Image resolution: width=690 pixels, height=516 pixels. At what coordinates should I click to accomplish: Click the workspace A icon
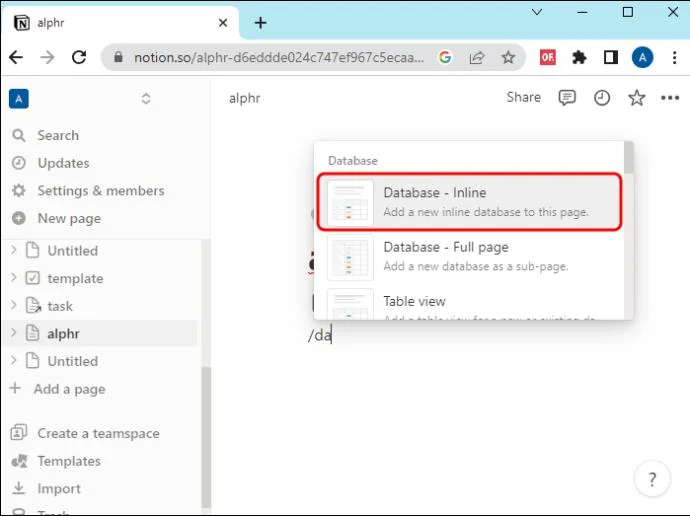pos(19,99)
